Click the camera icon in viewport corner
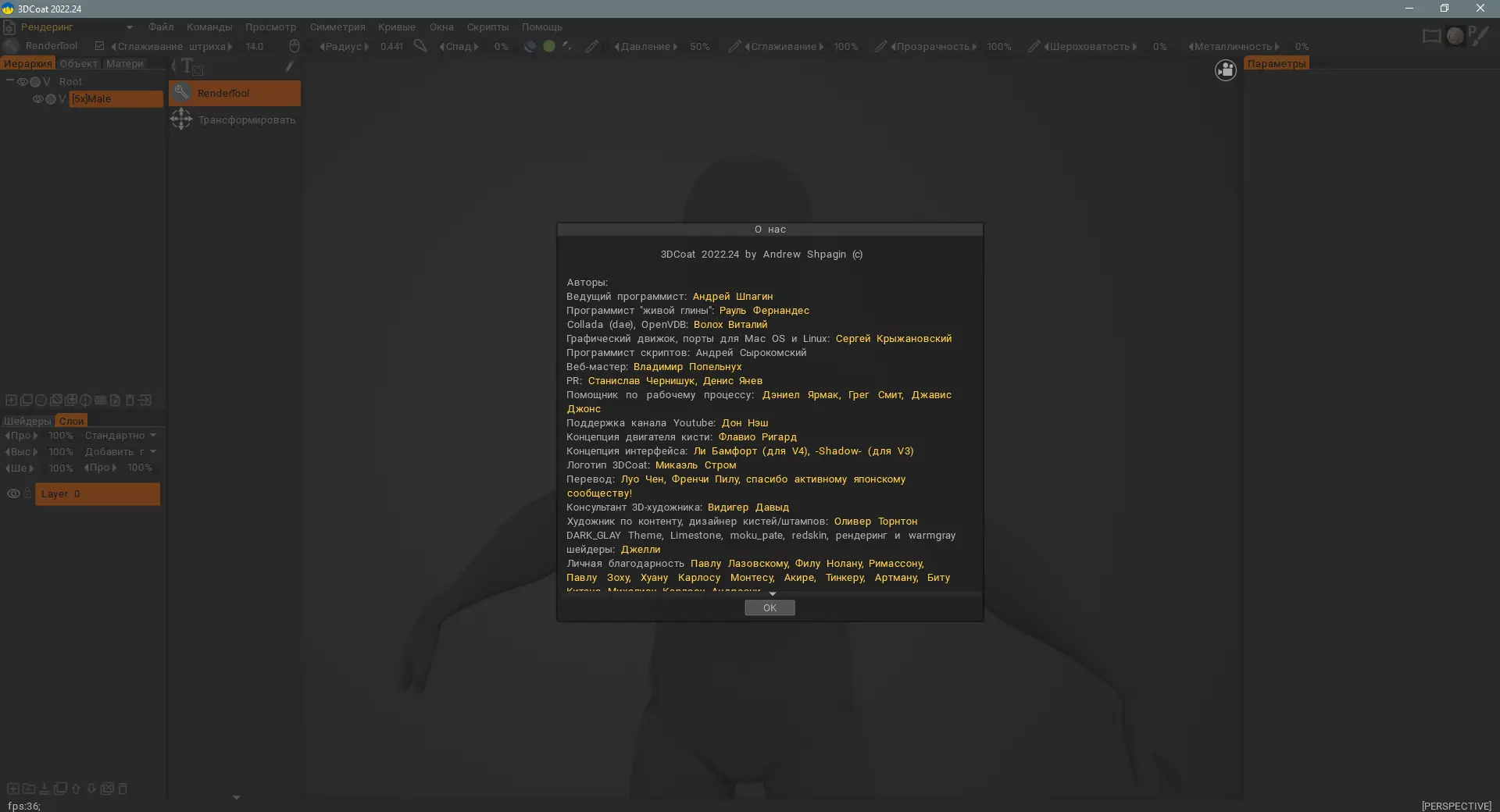The height and width of the screenshot is (812, 1500). pyautogui.click(x=1226, y=70)
